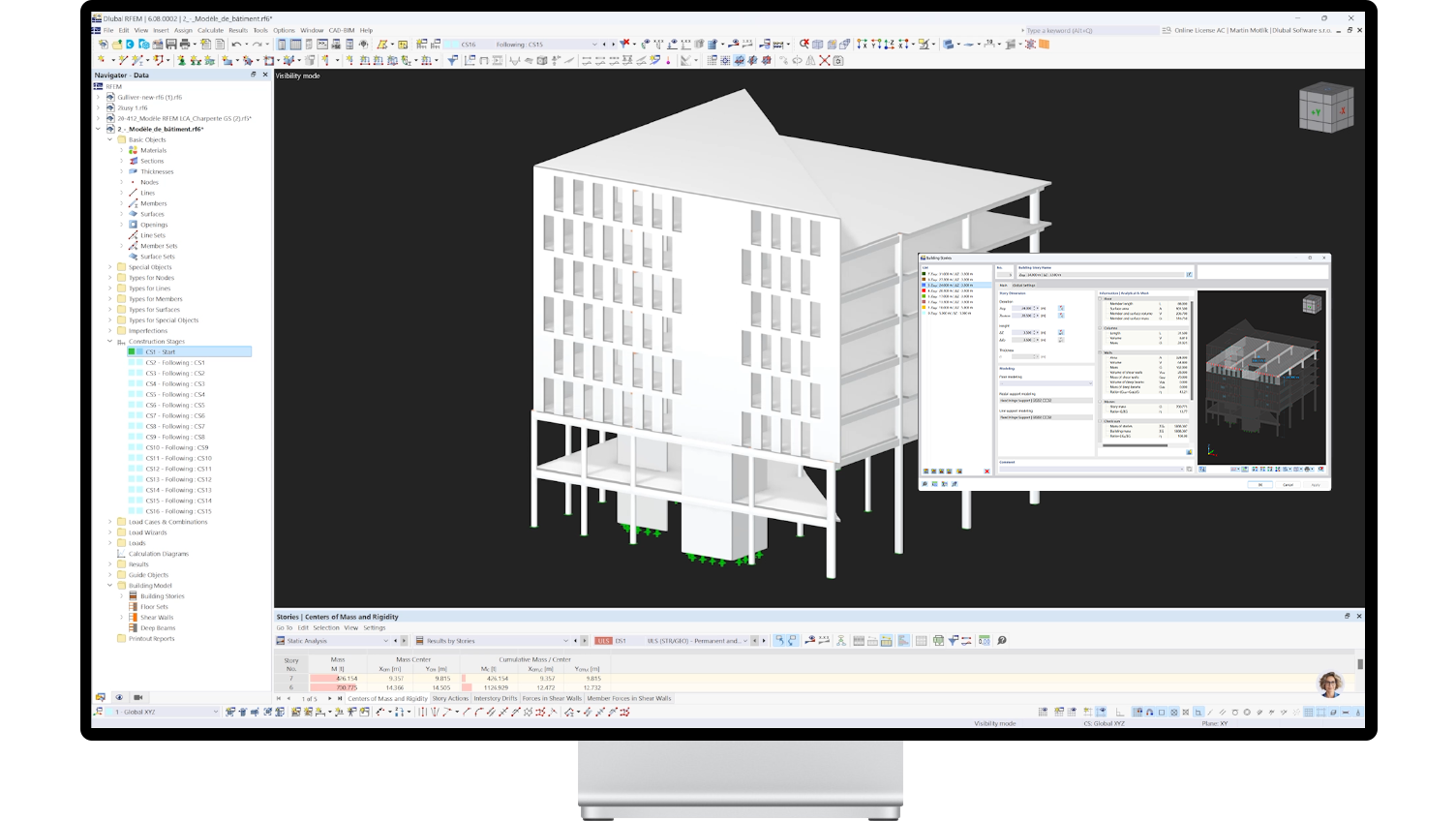This screenshot has width=1456, height=821.
Task: Select the Save icon in the main toolbar
Action: [x=170, y=44]
